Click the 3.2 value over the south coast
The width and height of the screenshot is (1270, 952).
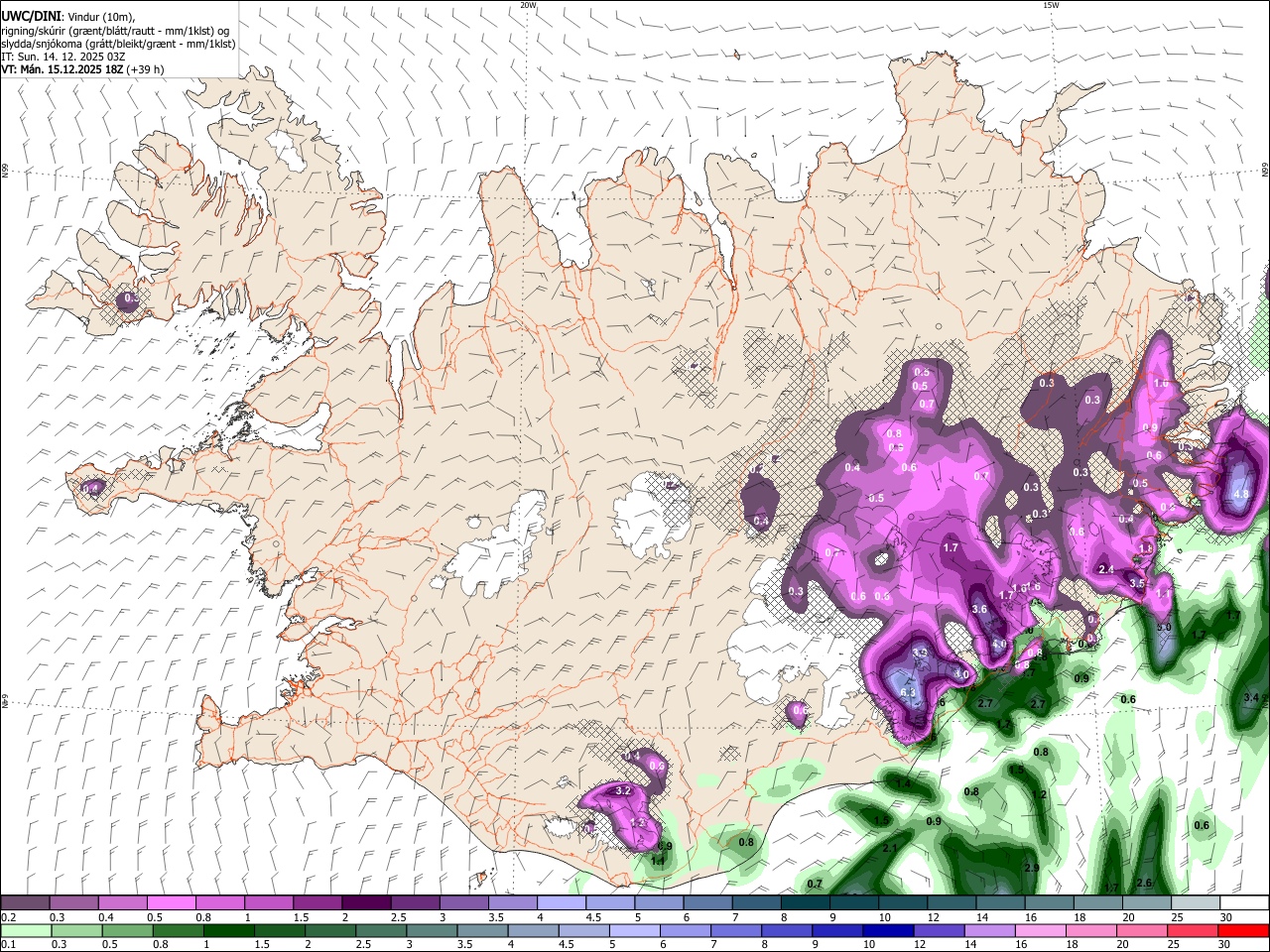click(x=623, y=790)
